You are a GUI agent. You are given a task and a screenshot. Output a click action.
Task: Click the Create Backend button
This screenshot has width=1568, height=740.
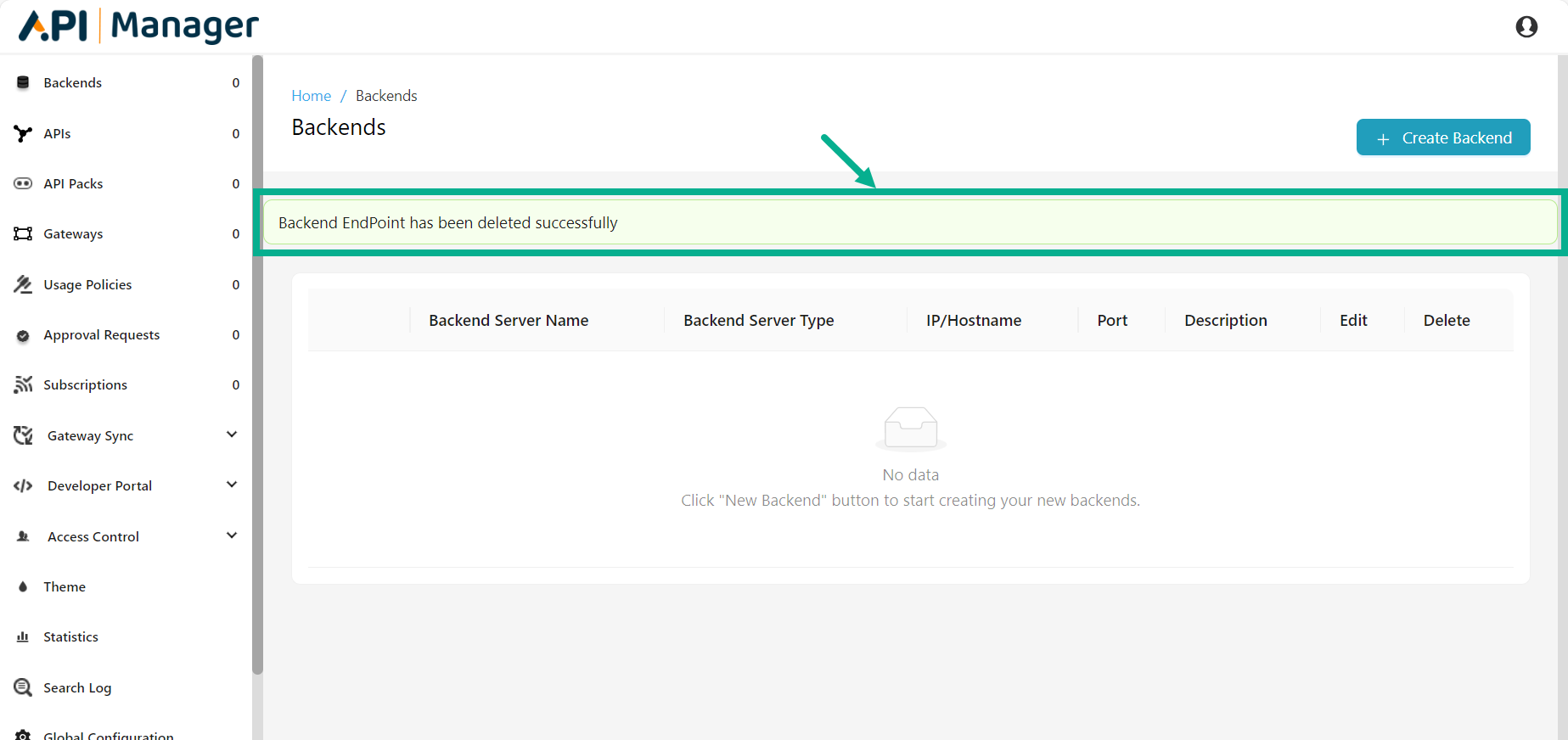tap(1443, 137)
